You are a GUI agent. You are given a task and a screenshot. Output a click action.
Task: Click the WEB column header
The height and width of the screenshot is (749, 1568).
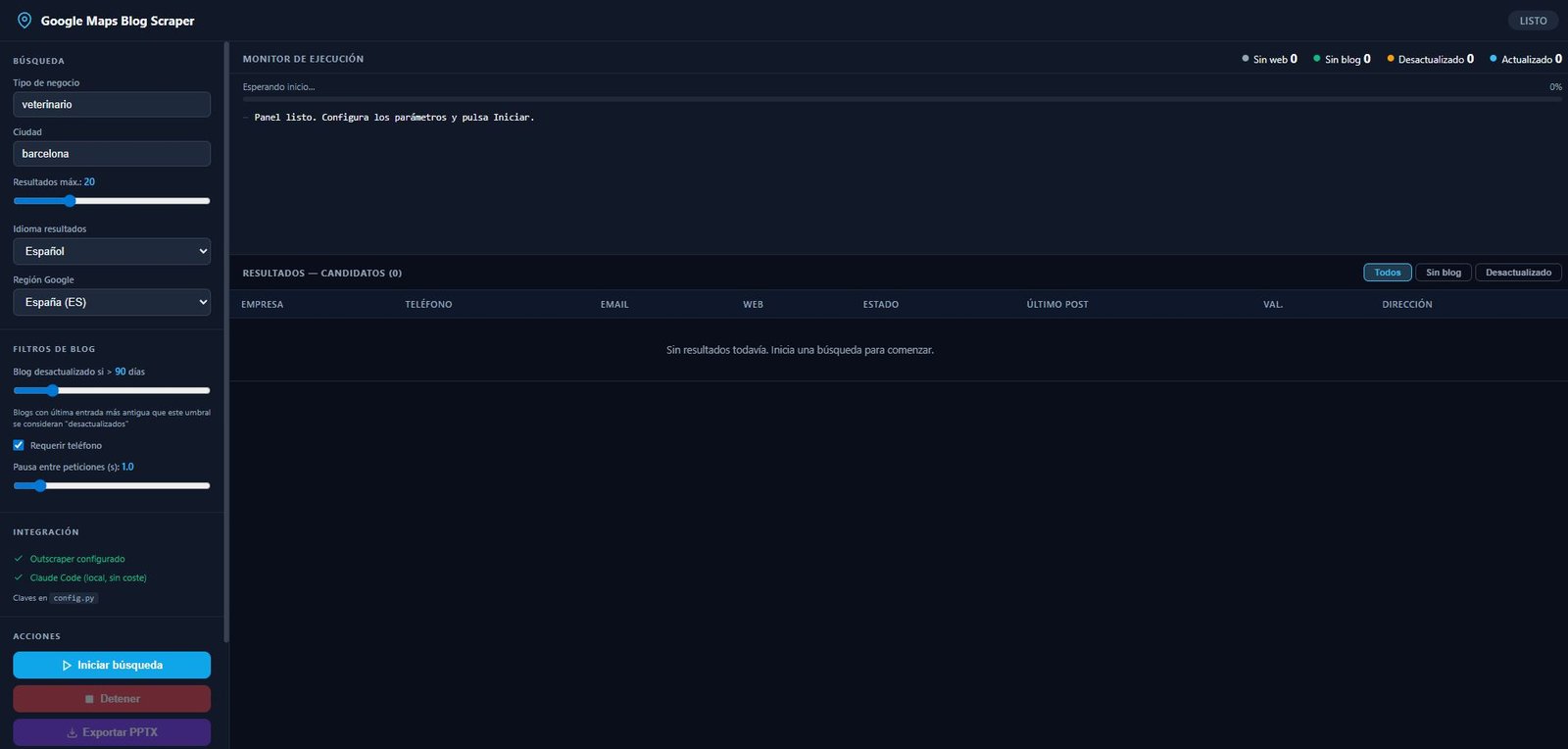pos(754,305)
